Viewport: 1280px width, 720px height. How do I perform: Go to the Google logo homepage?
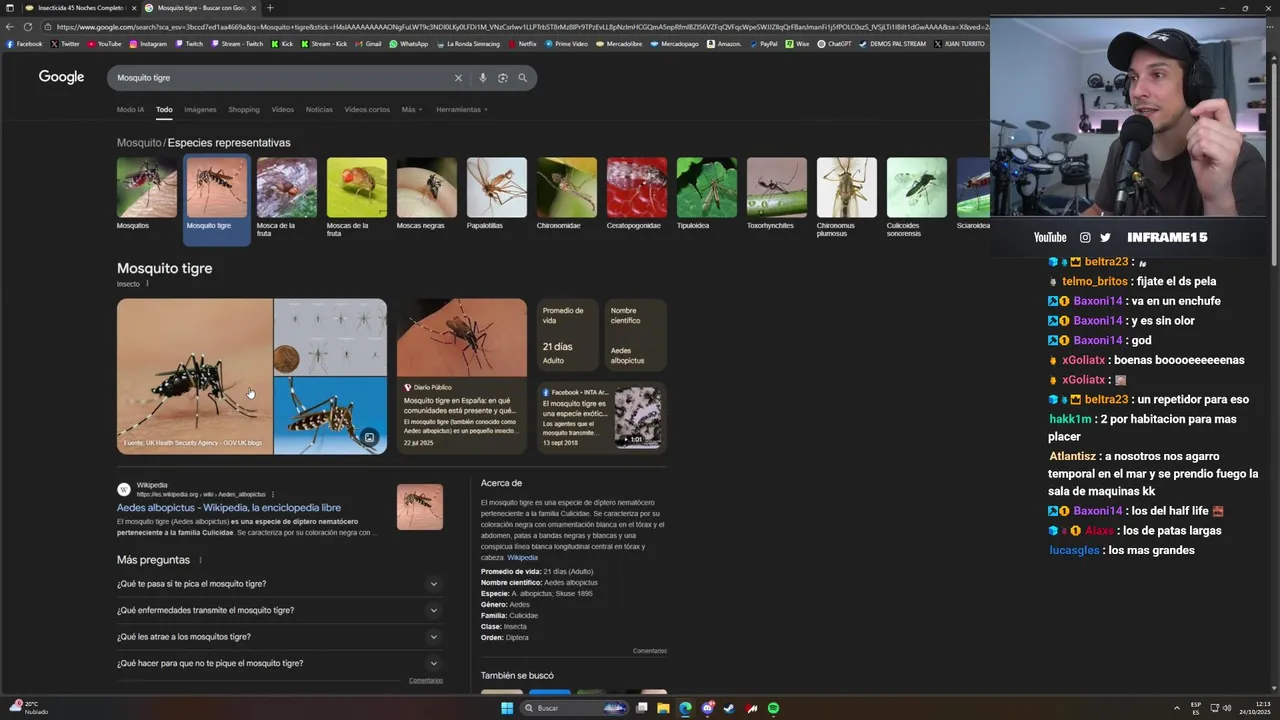[61, 77]
